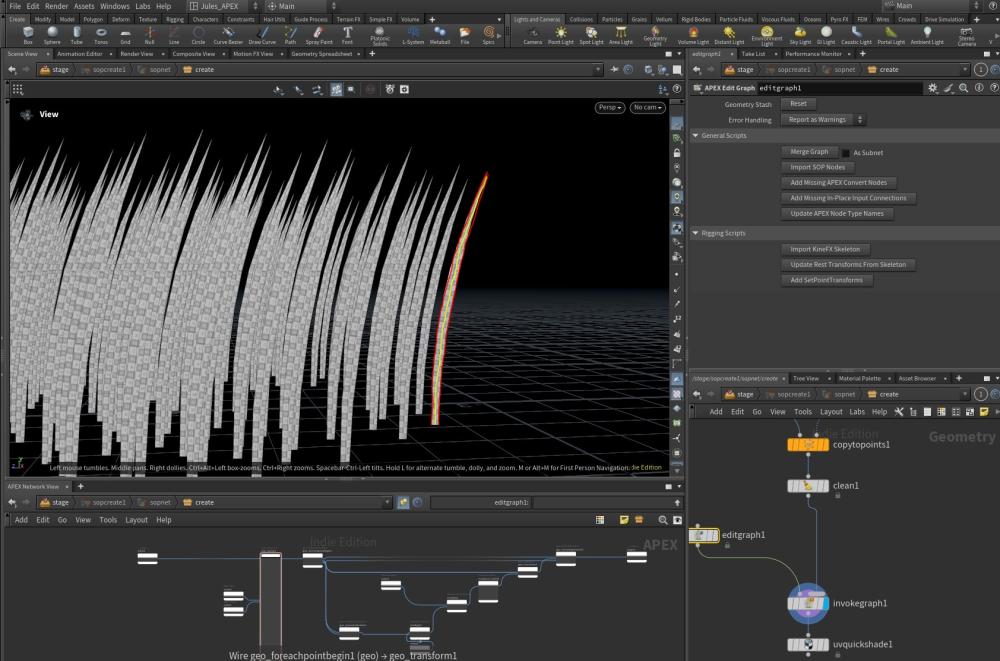1000x661 pixels.
Task: Switch to the Performance Monitor tab
Action: point(813,54)
